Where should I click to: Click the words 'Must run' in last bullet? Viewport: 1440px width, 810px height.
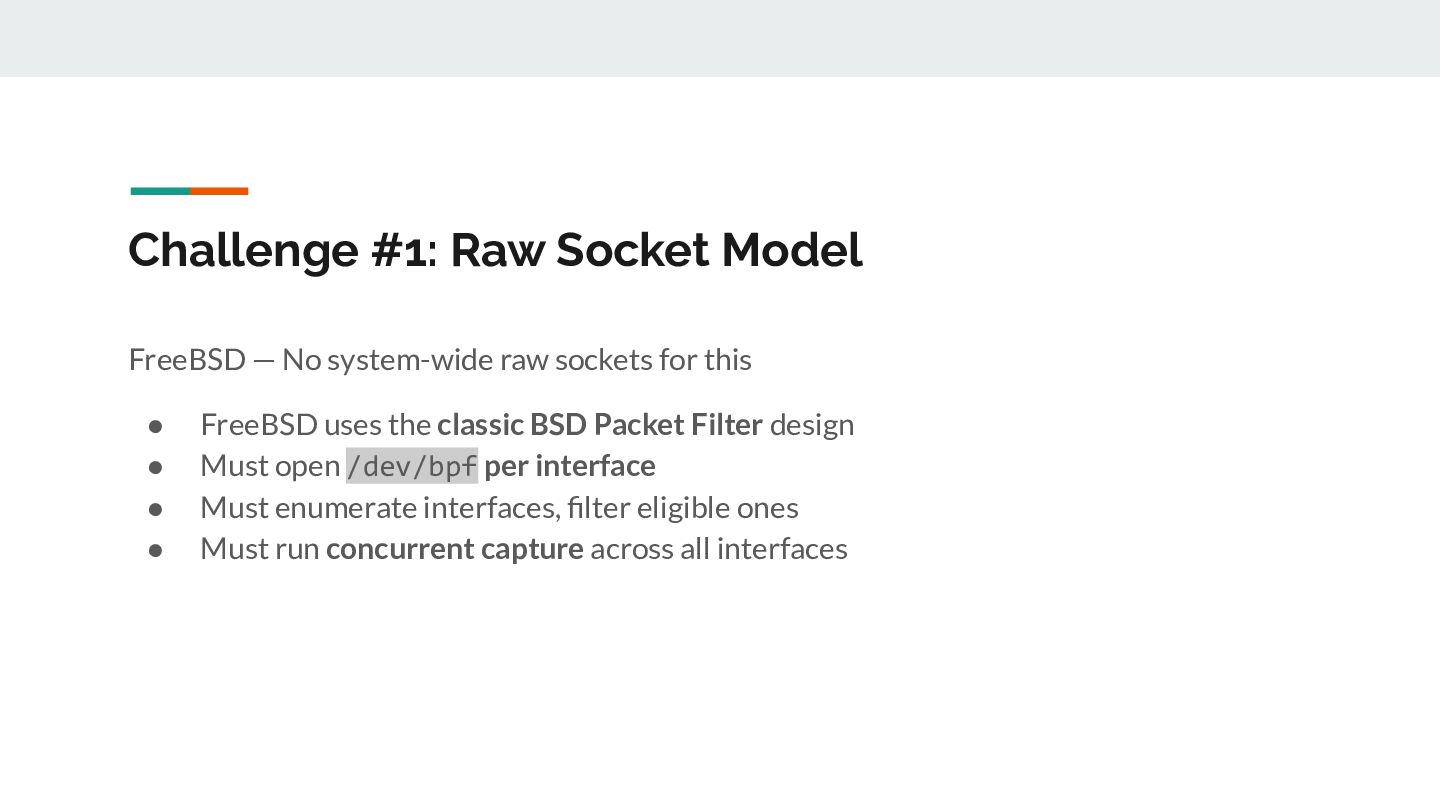pyautogui.click(x=260, y=549)
